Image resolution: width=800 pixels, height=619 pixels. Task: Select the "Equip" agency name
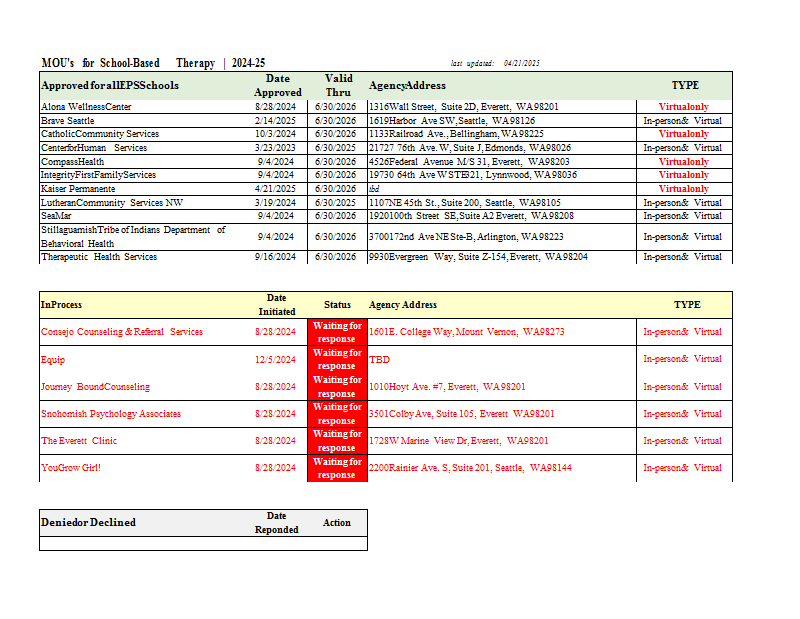53,359
